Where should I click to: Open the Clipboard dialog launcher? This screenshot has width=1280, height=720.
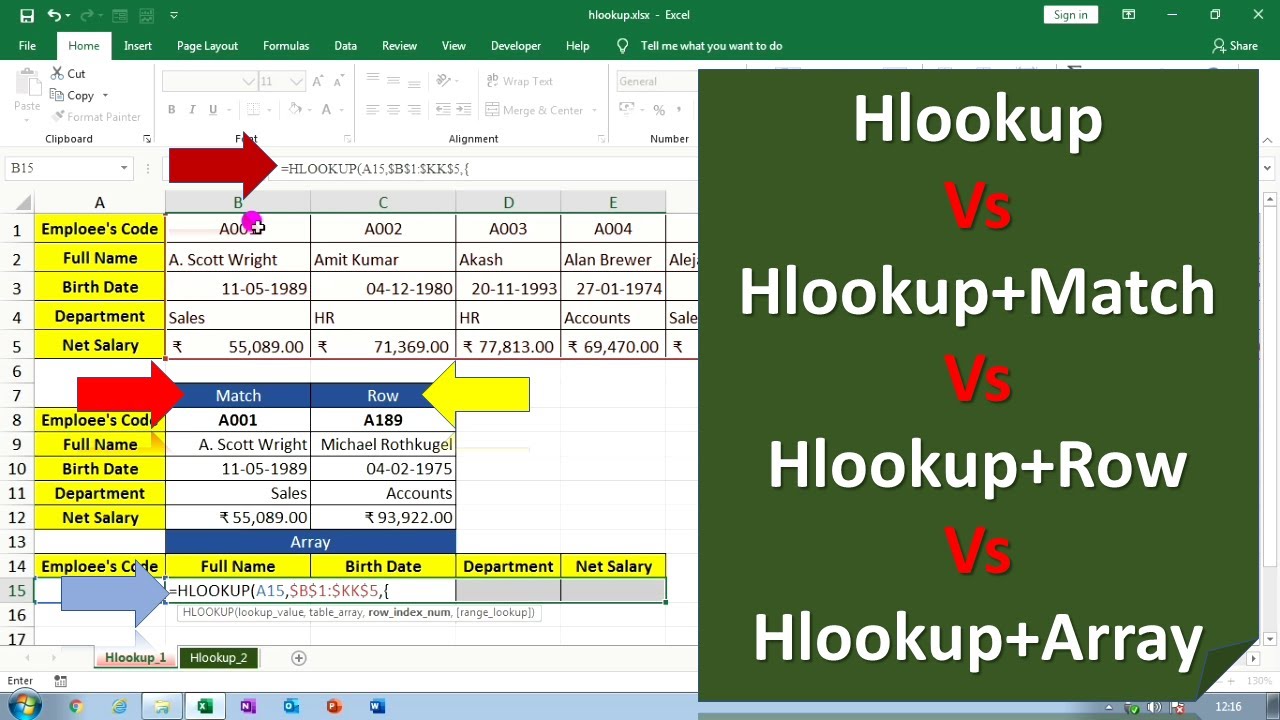pyautogui.click(x=146, y=139)
